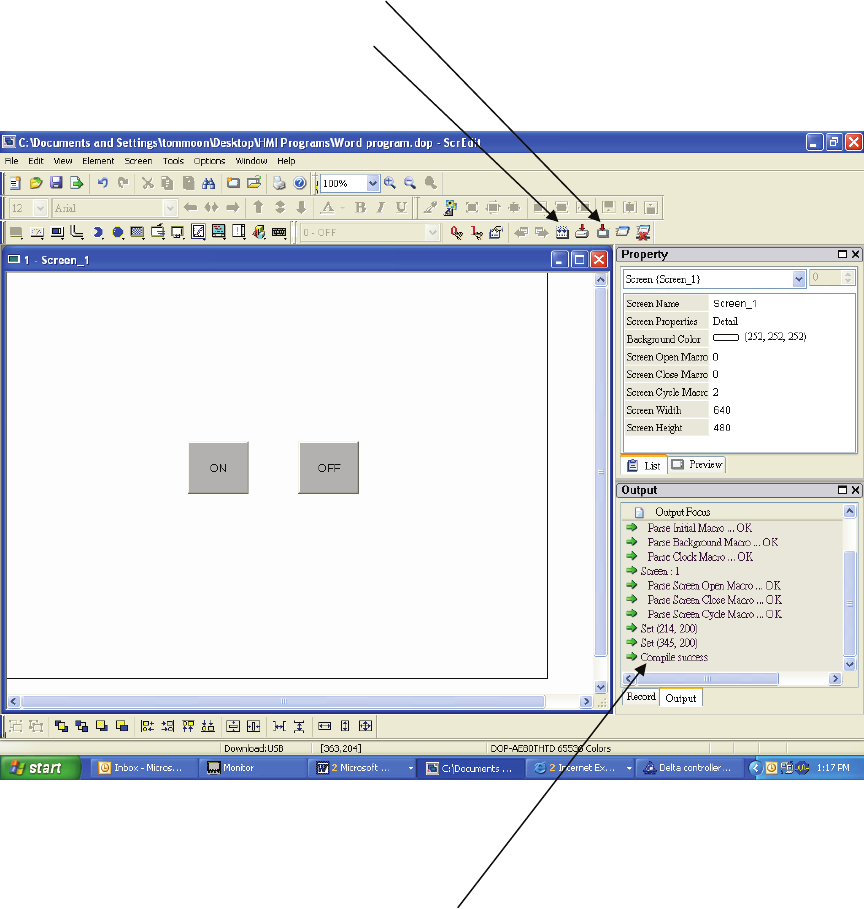864x909 pixels.
Task: Switch to the Record tab
Action: click(641, 697)
